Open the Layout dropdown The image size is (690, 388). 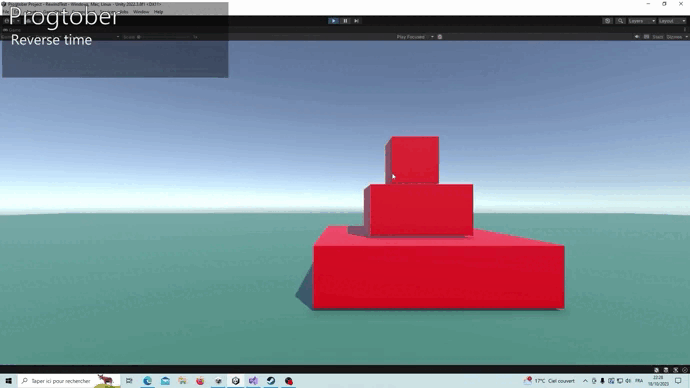[672, 21]
